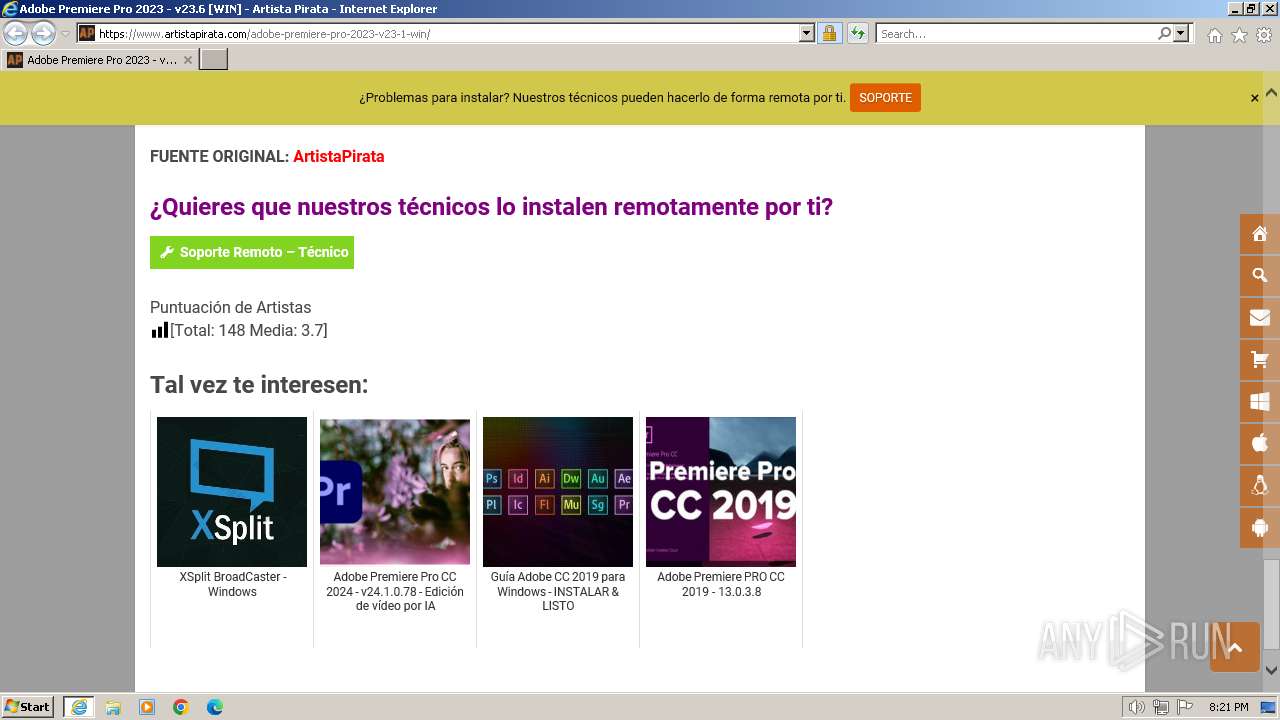Open XSplit BroadCaster thumbnail
The width and height of the screenshot is (1280, 720).
(232, 492)
